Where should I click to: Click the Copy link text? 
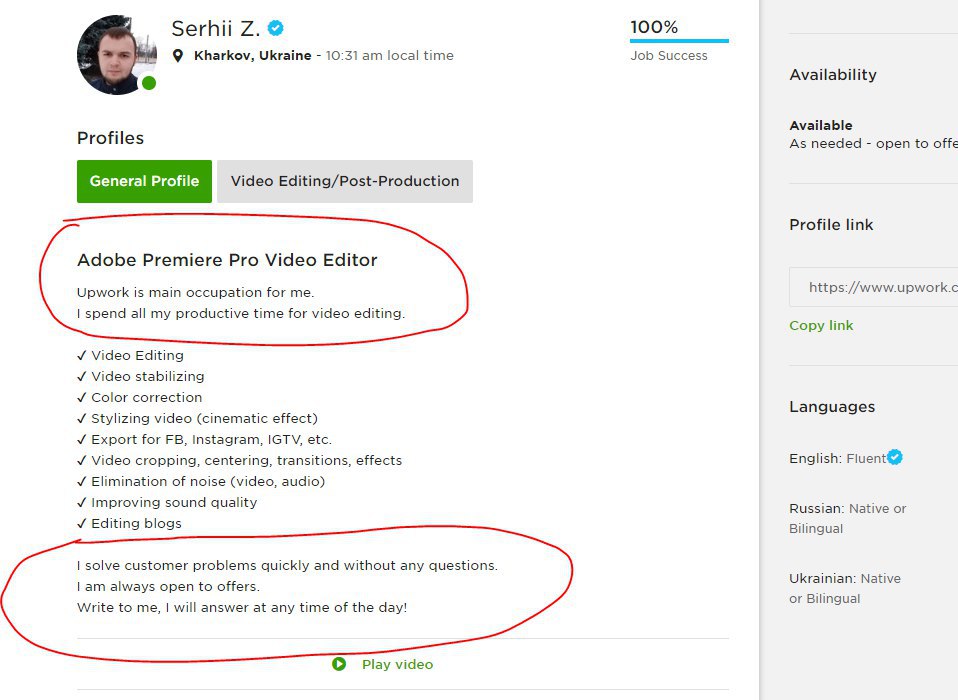click(821, 326)
